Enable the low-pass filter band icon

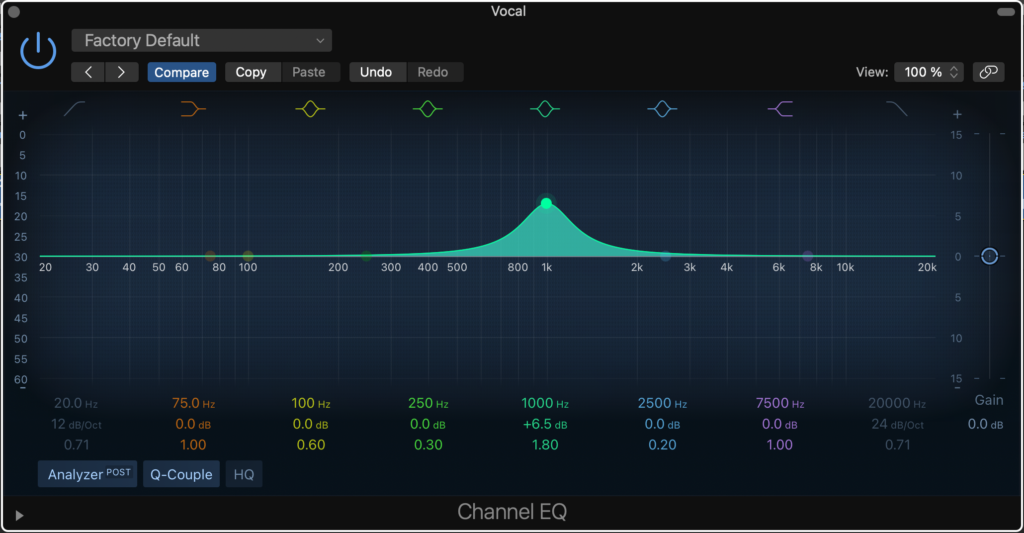[897, 108]
